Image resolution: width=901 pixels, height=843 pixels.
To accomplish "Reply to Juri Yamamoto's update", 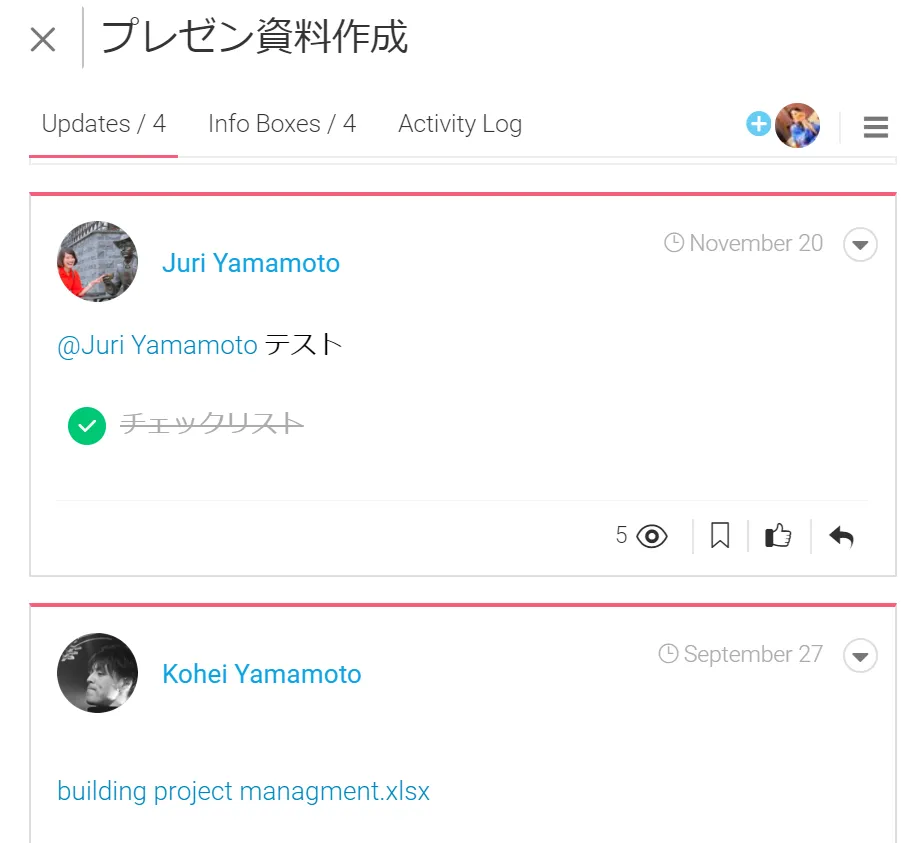I will 841,537.
